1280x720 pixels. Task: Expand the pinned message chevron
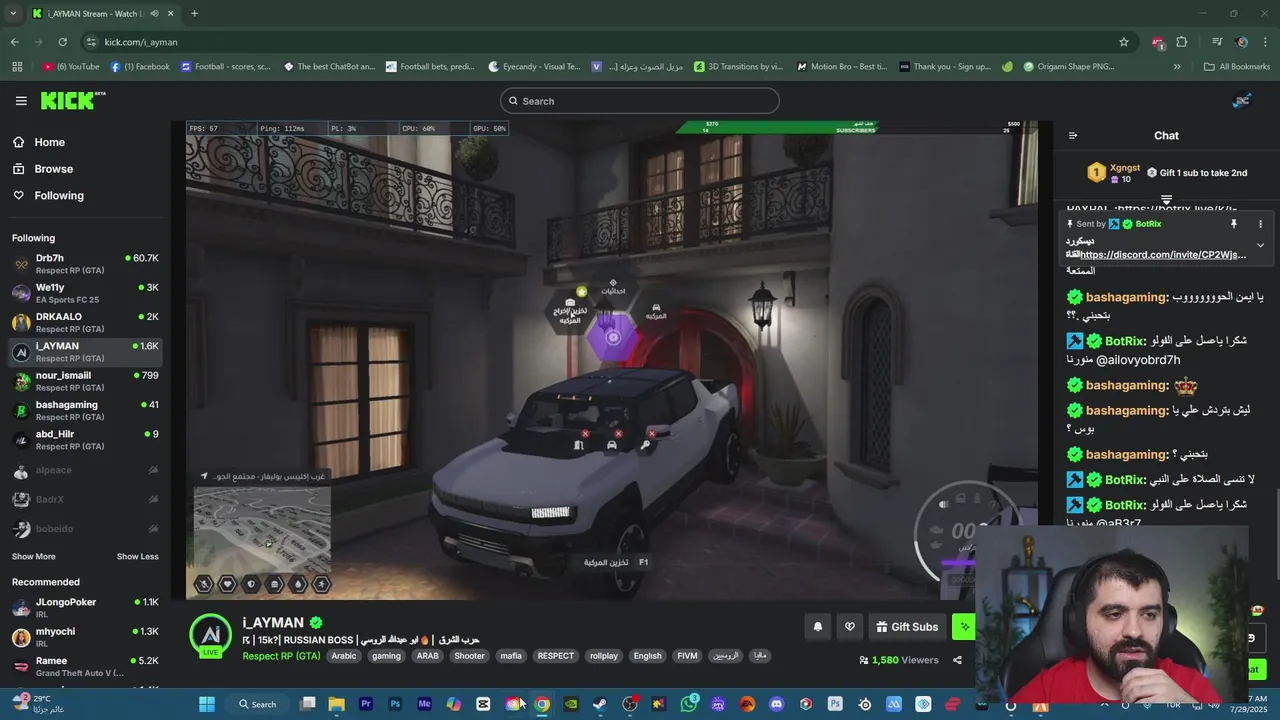click(x=1260, y=245)
